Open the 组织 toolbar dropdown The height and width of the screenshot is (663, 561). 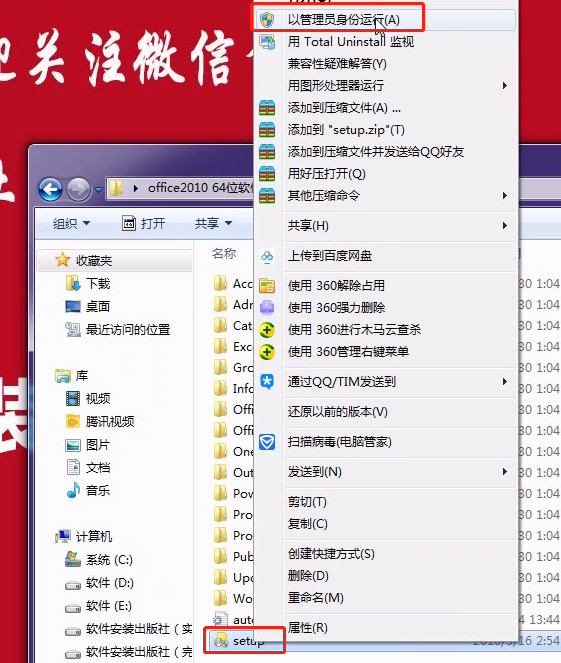coord(71,223)
